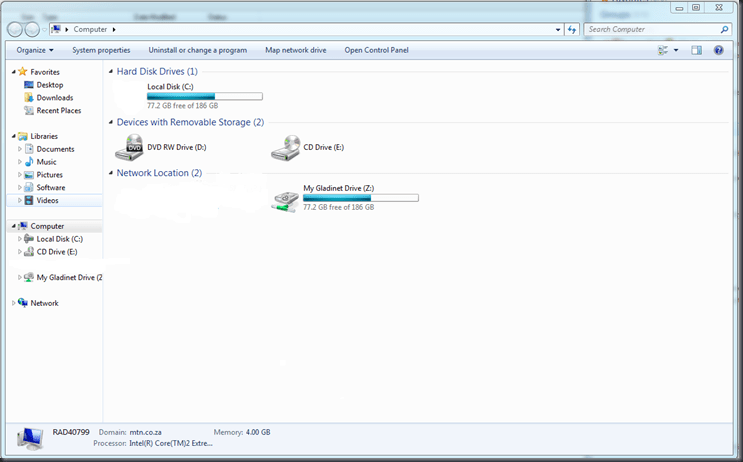Click the change view icon
This screenshot has height=462, width=743.
click(x=663, y=50)
